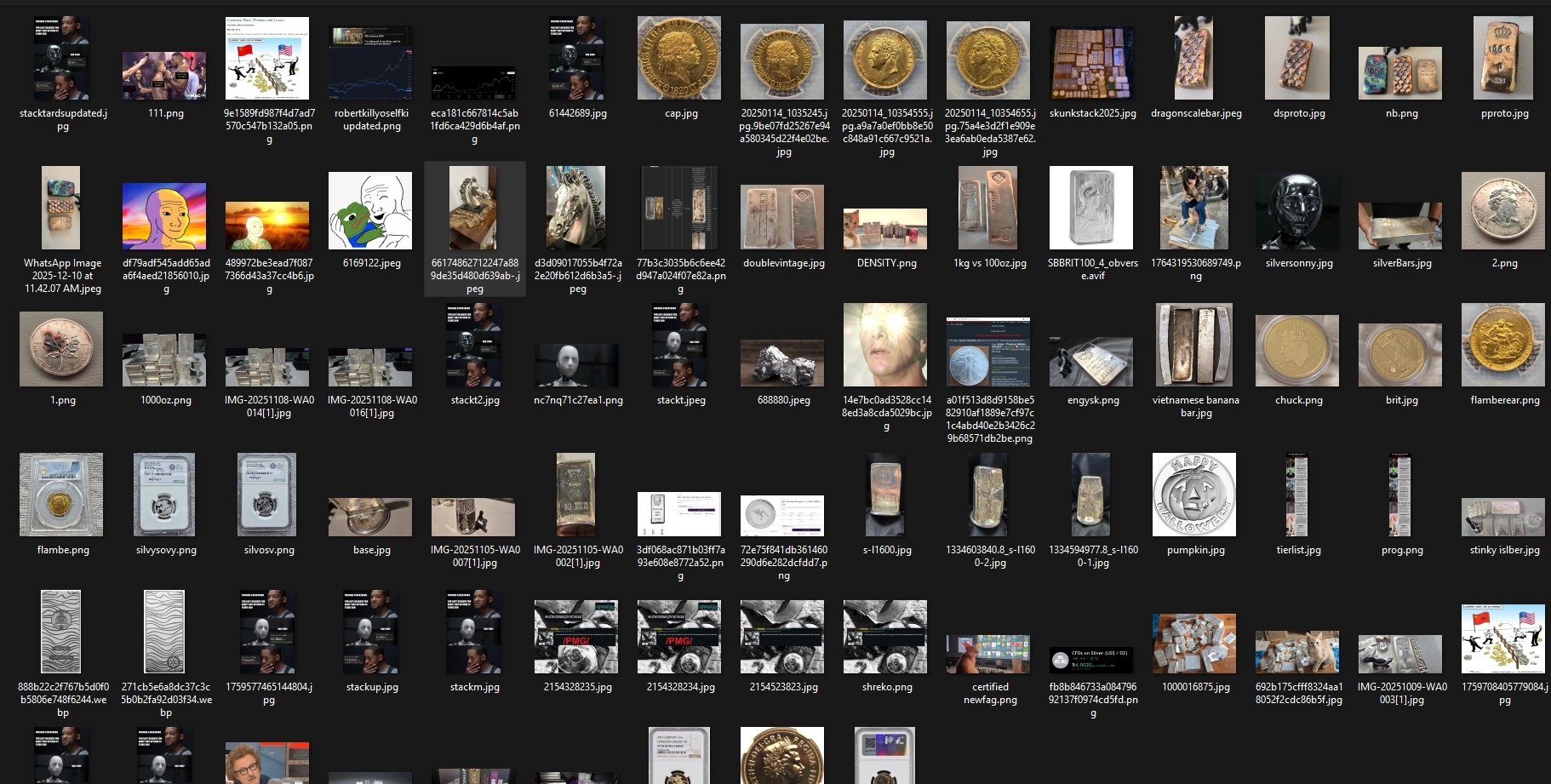Select the 688880.jpeg thumbnail
The height and width of the screenshot is (784, 1551).
(782, 363)
